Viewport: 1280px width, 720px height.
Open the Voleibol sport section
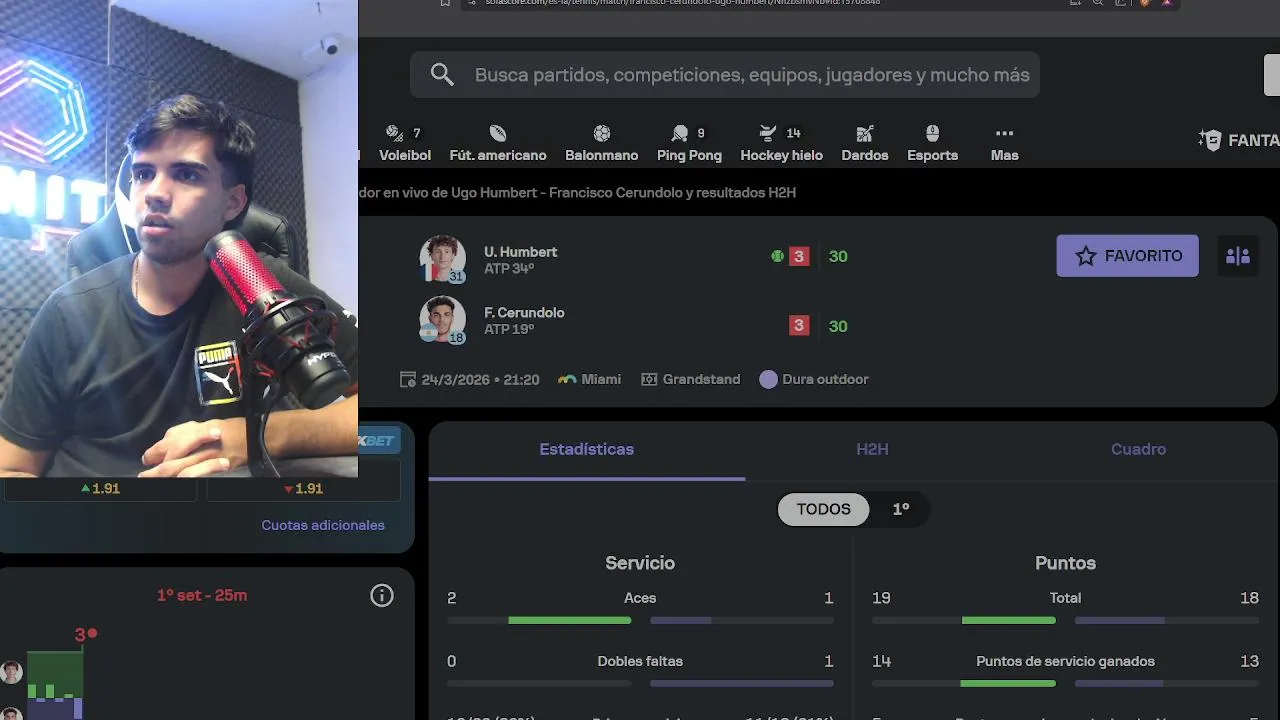coord(404,144)
